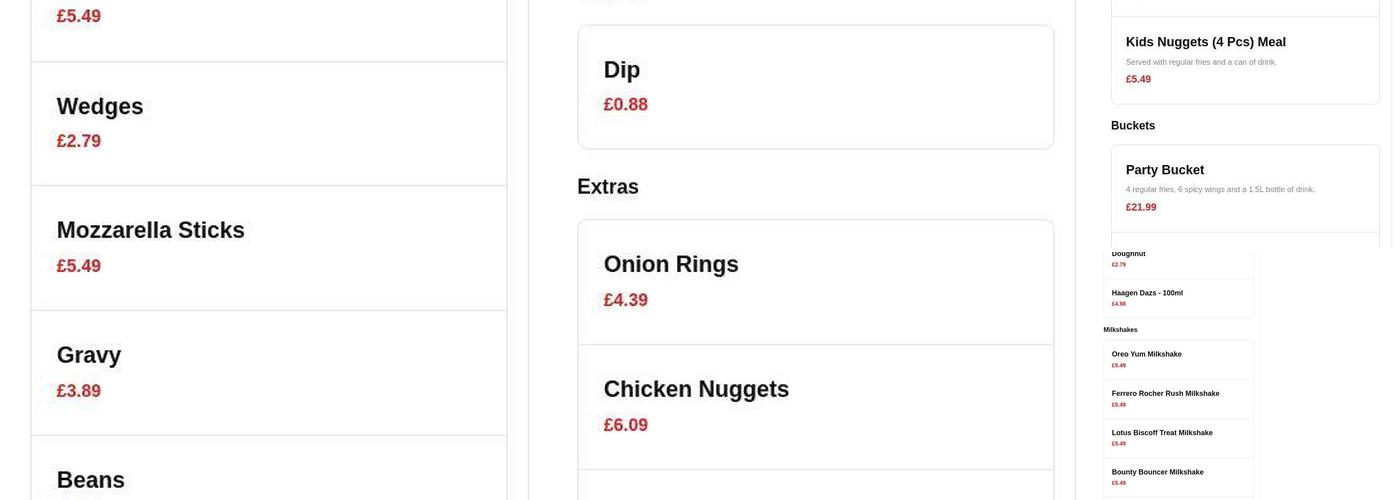Click the Milkshakes category heading
This screenshot has width=1400, height=500.
[1120, 330]
